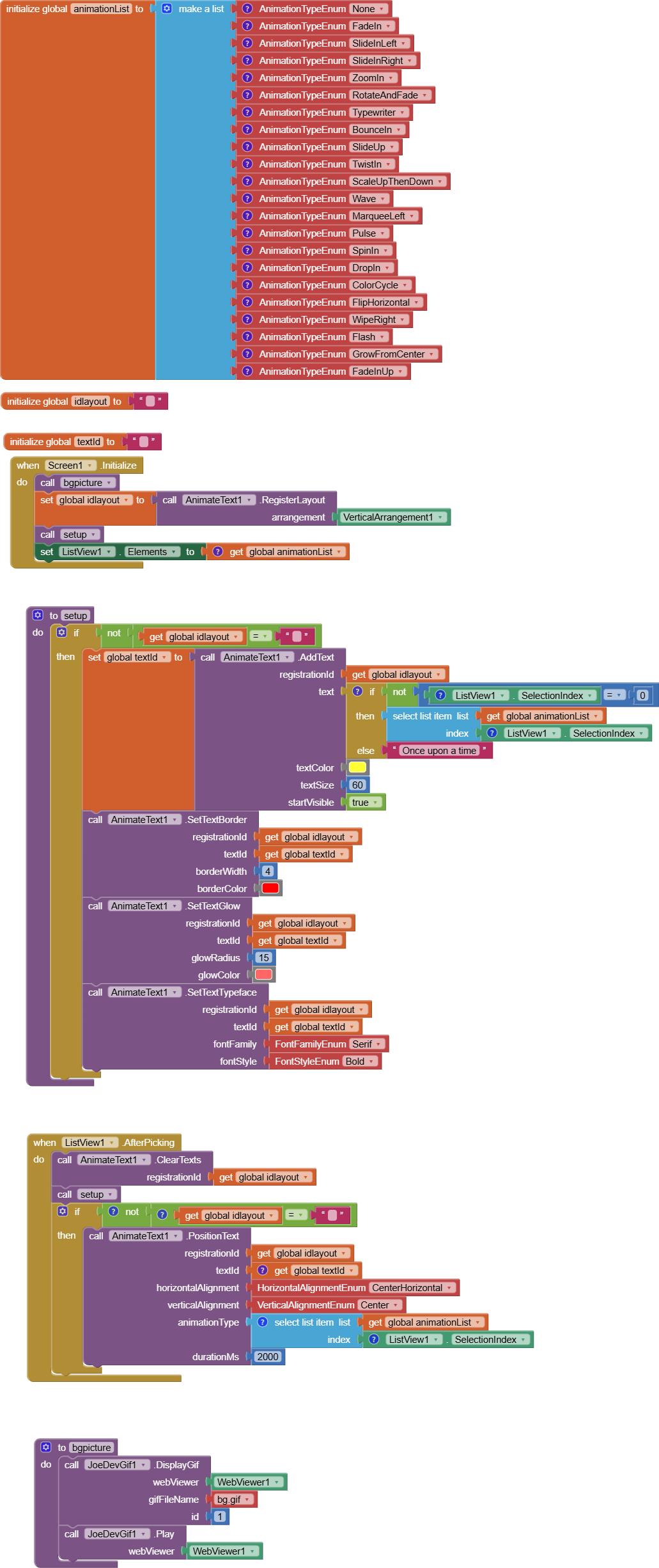Click the help icon beside AnimationTypeEnum FadeInUp
659x1568 pixels.
pos(247,372)
